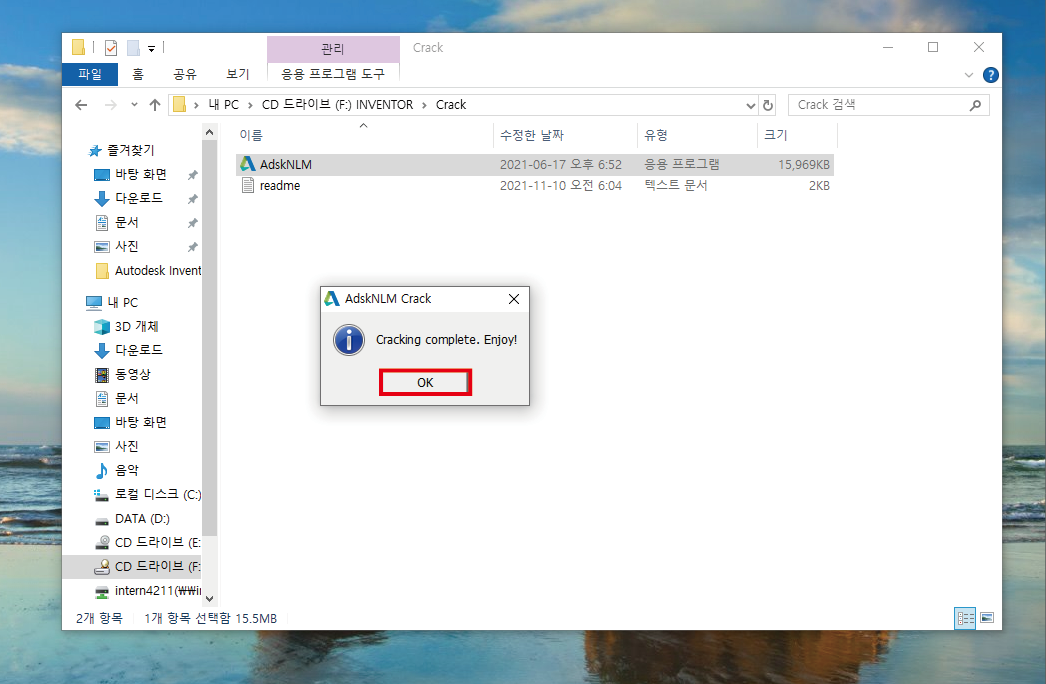This screenshot has width=1046, height=684.
Task: Select the 관리 contextual tab header
Action: [x=333, y=49]
